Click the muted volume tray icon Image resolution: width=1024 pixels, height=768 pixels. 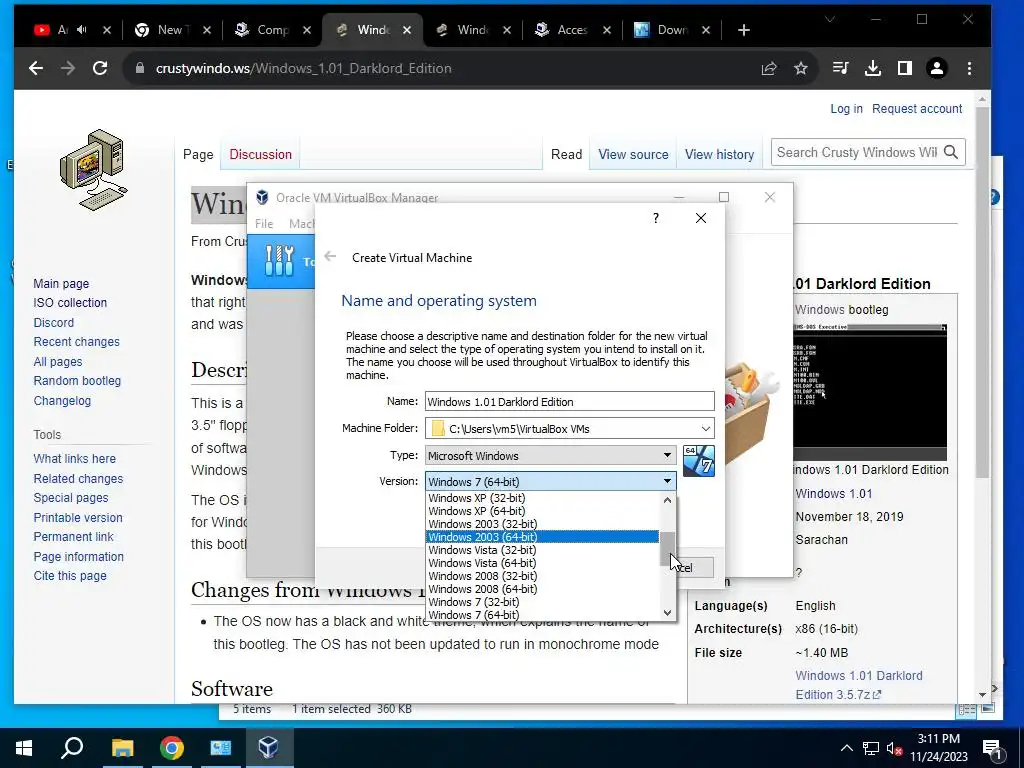(x=894, y=748)
